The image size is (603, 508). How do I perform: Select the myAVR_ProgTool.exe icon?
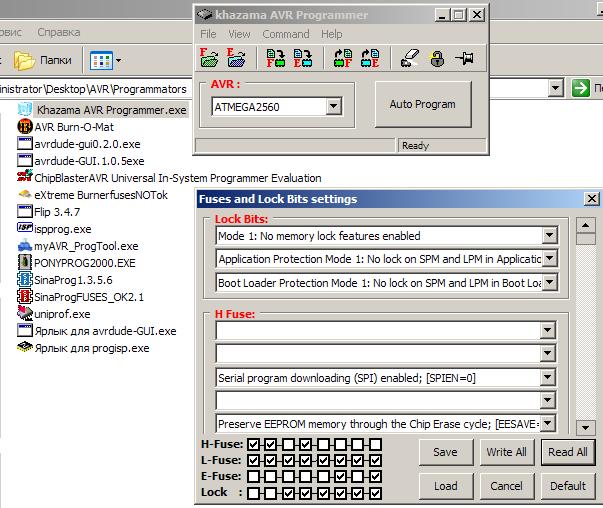[25, 245]
